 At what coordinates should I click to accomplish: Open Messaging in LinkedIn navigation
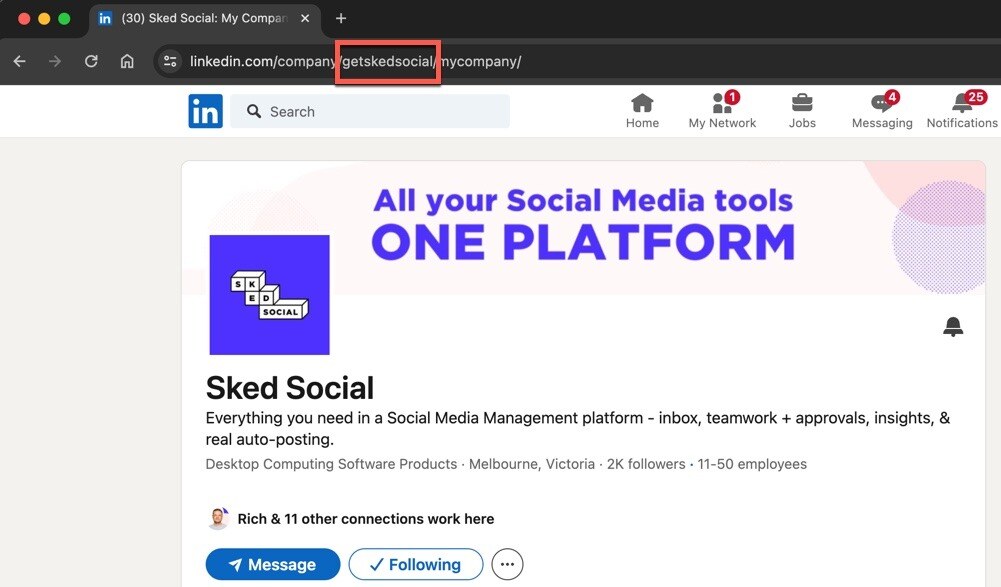point(882,111)
